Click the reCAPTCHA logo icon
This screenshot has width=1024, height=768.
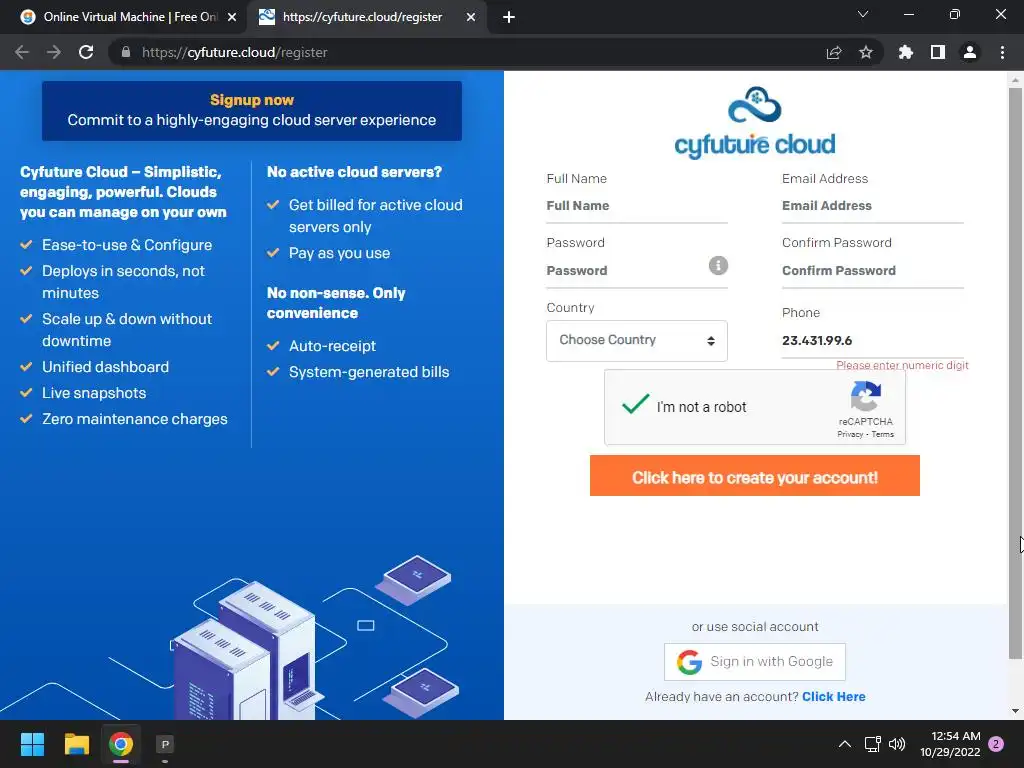coord(866,396)
